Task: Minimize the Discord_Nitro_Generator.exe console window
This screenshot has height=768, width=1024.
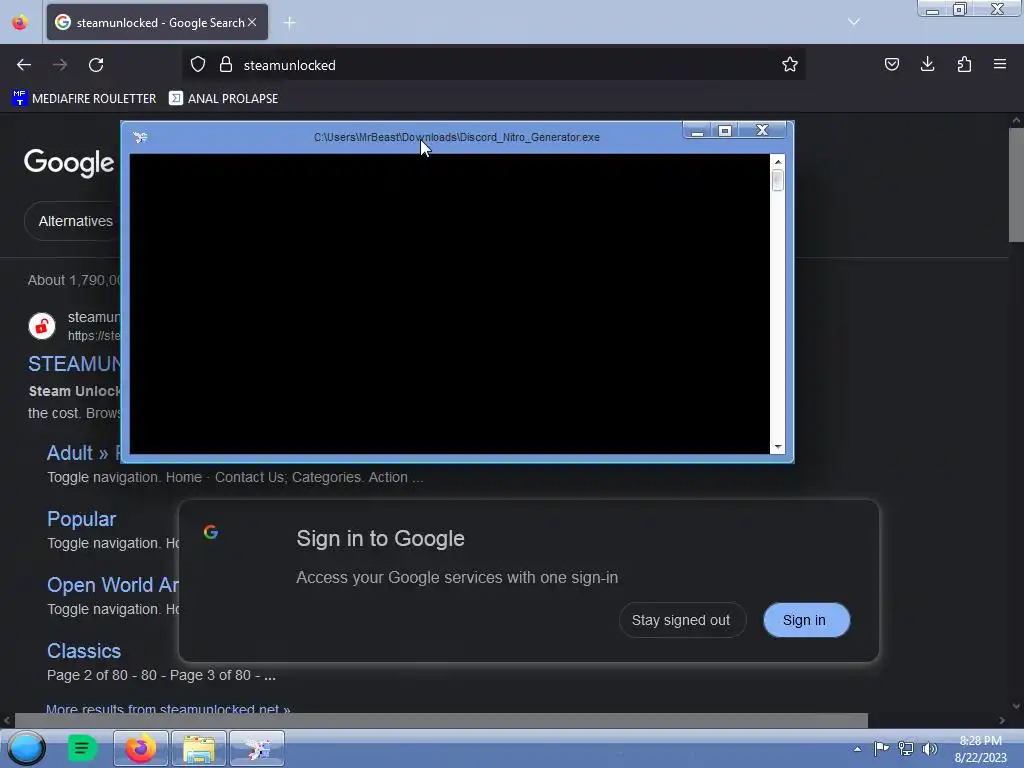Action: 697,131
